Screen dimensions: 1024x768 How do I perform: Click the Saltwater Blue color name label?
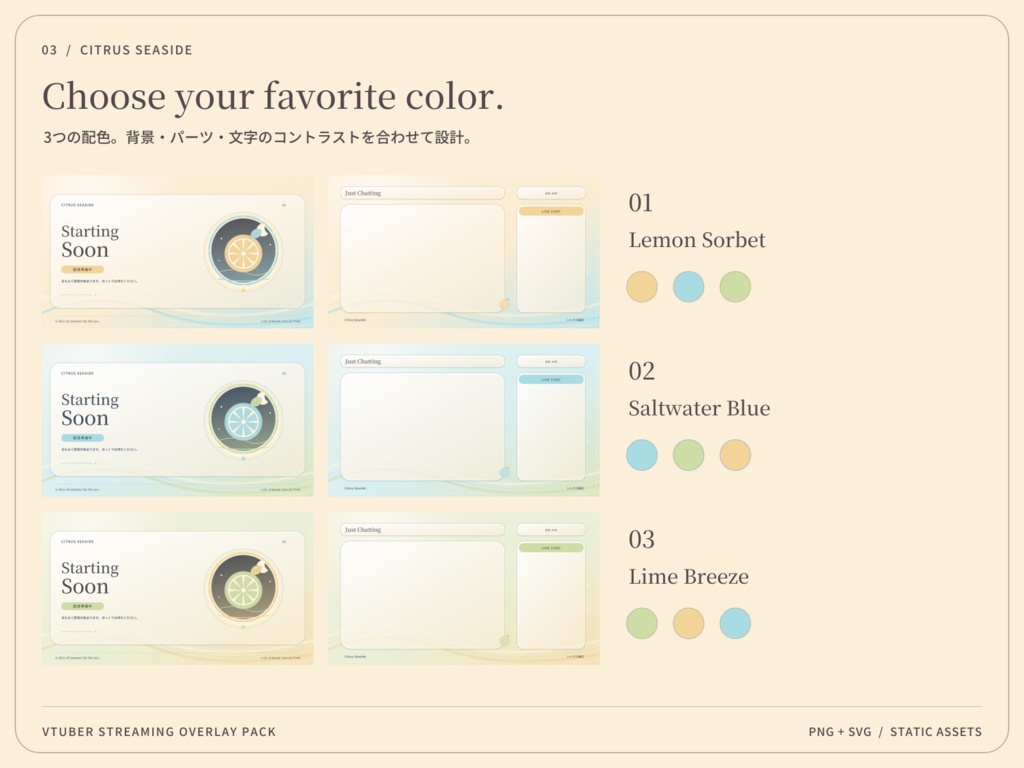pos(699,409)
